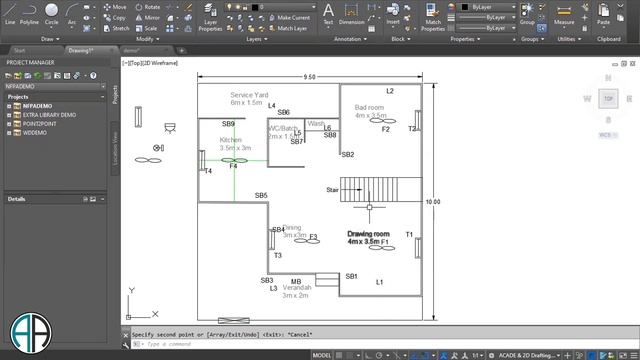640x360 pixels.
Task: Click the command line input field
Action: point(384,344)
